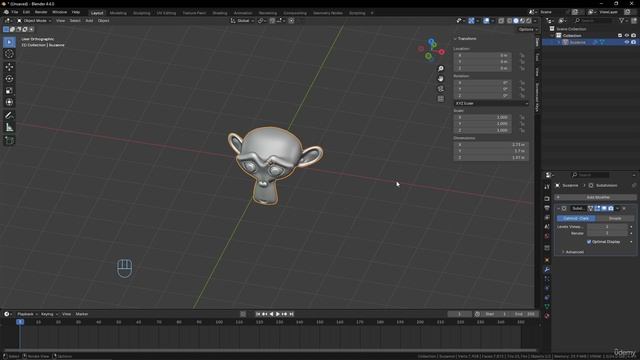The height and width of the screenshot is (360, 640).
Task: Enable solid viewport shading mode
Action: [516, 20]
